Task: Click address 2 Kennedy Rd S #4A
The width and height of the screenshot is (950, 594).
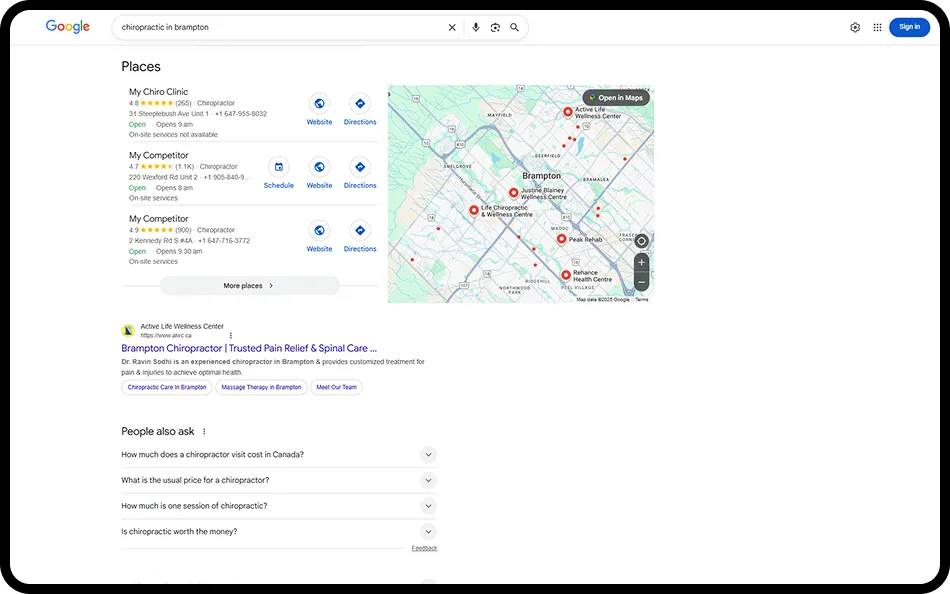Action: click(161, 241)
